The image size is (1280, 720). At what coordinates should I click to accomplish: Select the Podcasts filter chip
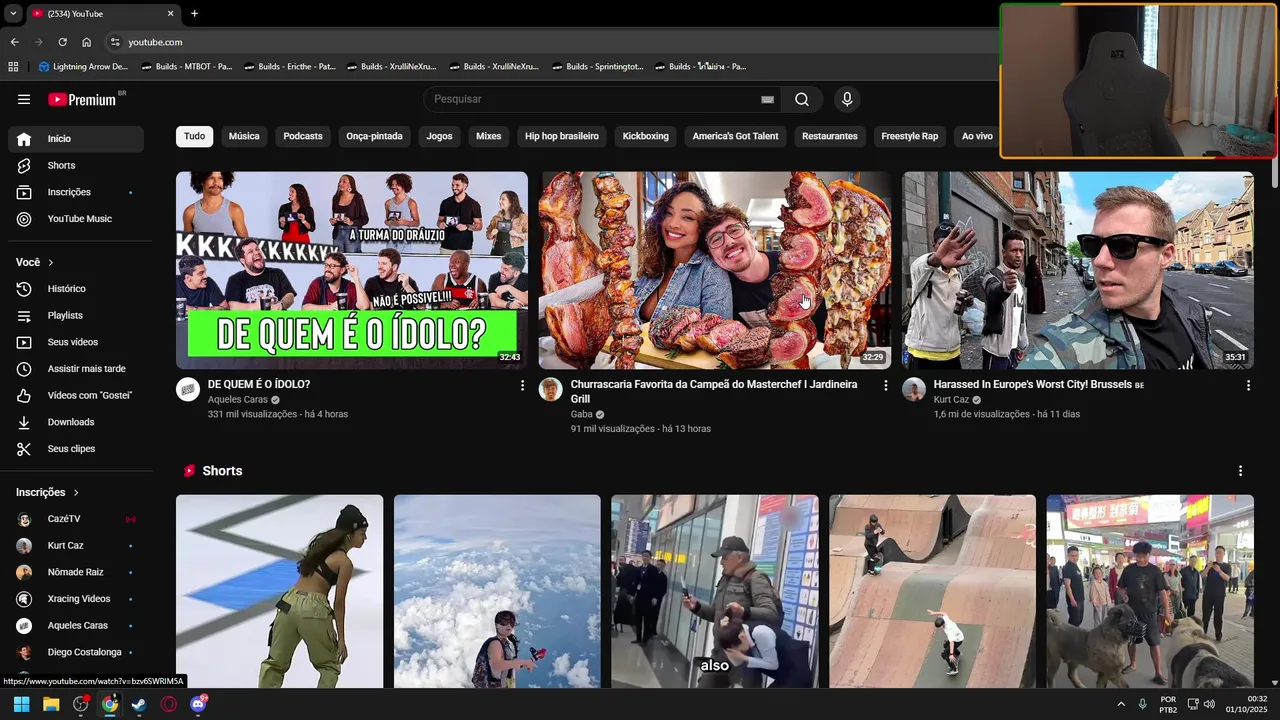click(303, 136)
